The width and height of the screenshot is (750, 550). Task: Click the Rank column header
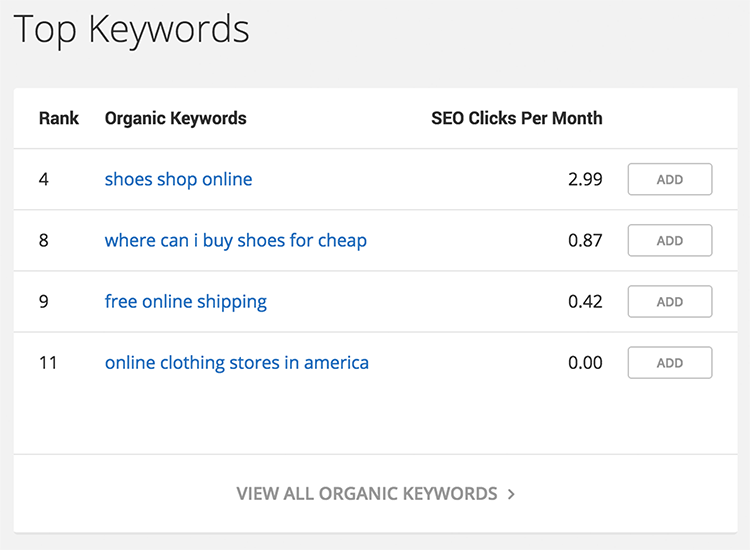(x=59, y=118)
